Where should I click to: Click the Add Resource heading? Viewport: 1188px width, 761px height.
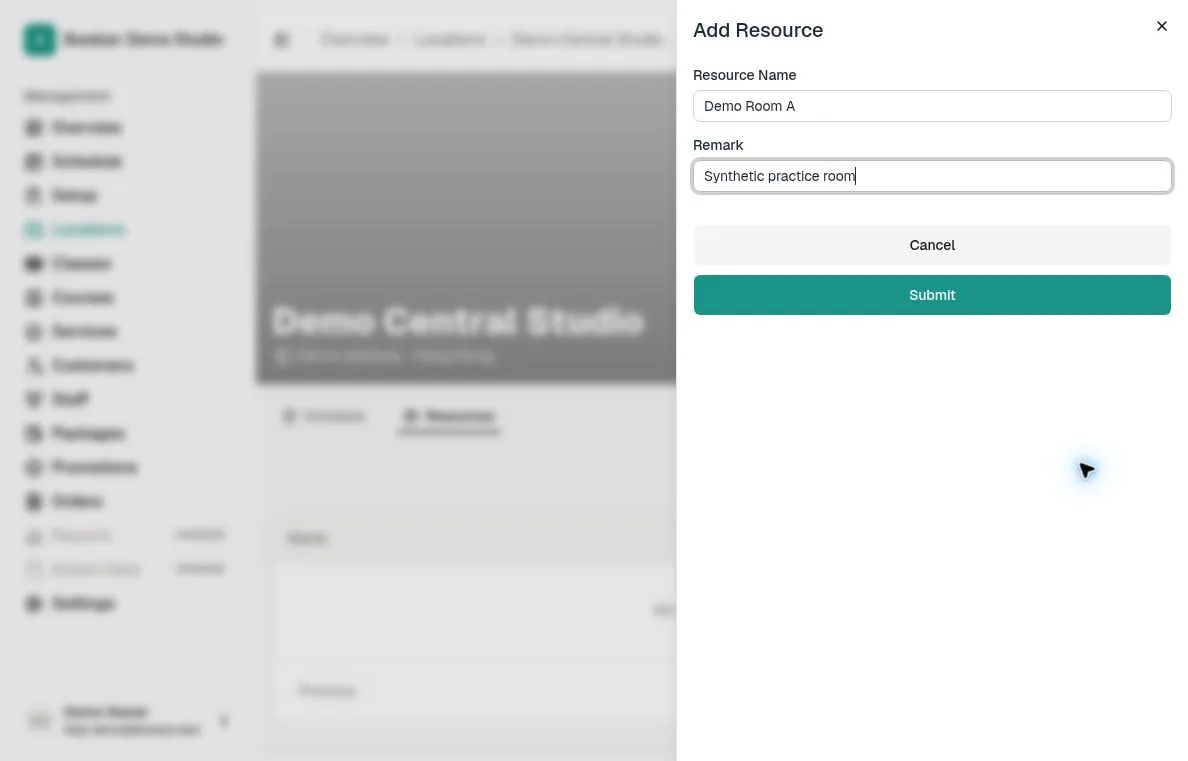tap(758, 30)
